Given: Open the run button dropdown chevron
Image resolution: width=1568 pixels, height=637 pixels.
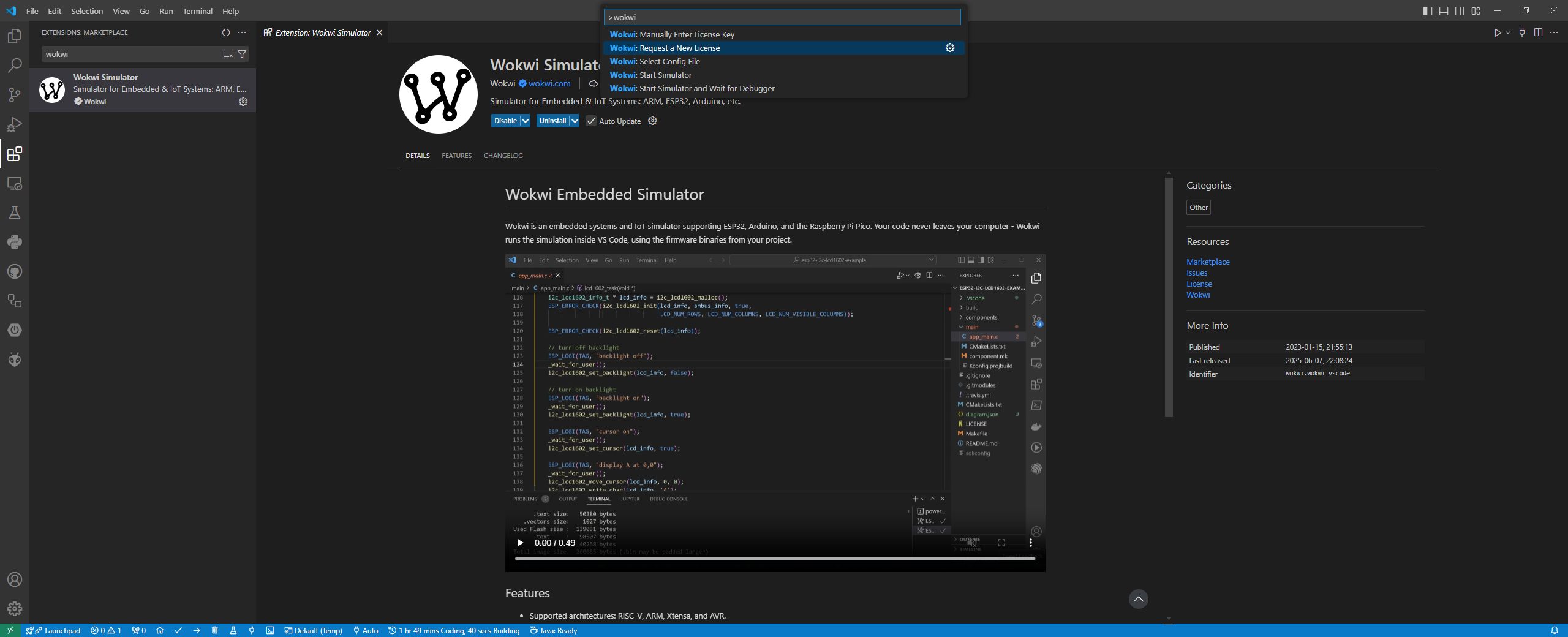Looking at the screenshot, I should point(1508,32).
